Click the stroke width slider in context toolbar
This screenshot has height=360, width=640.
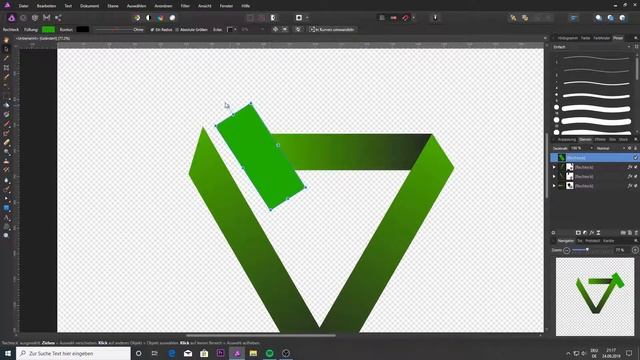coord(113,29)
